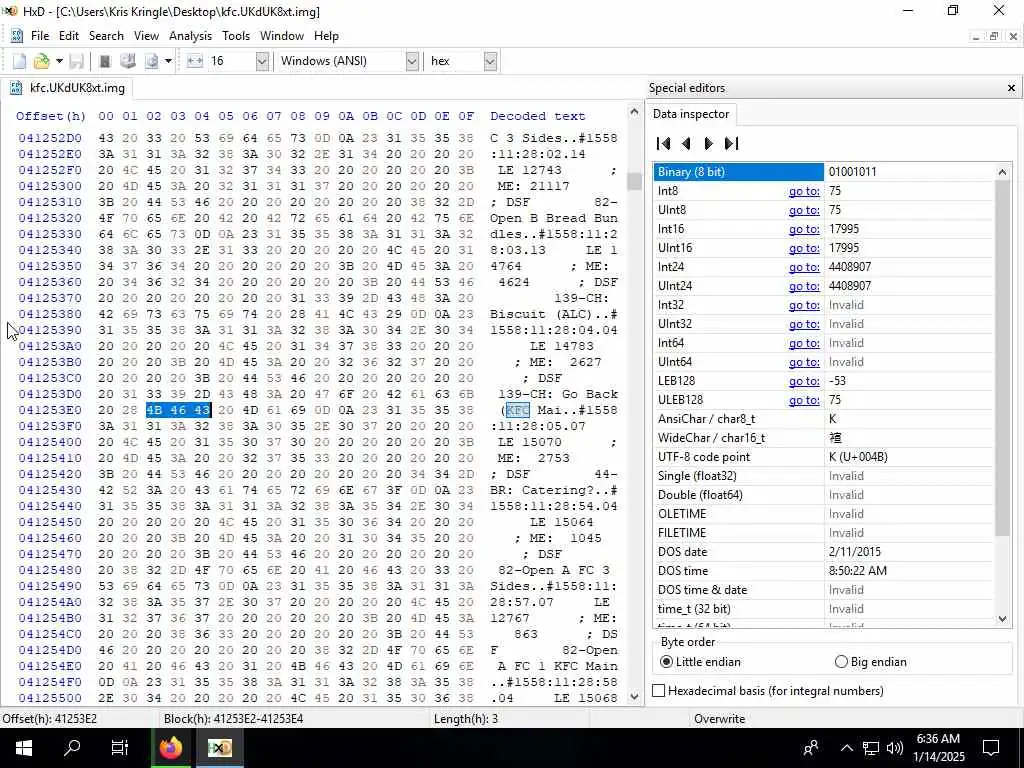Click the network icon in system tray

(x=871, y=748)
